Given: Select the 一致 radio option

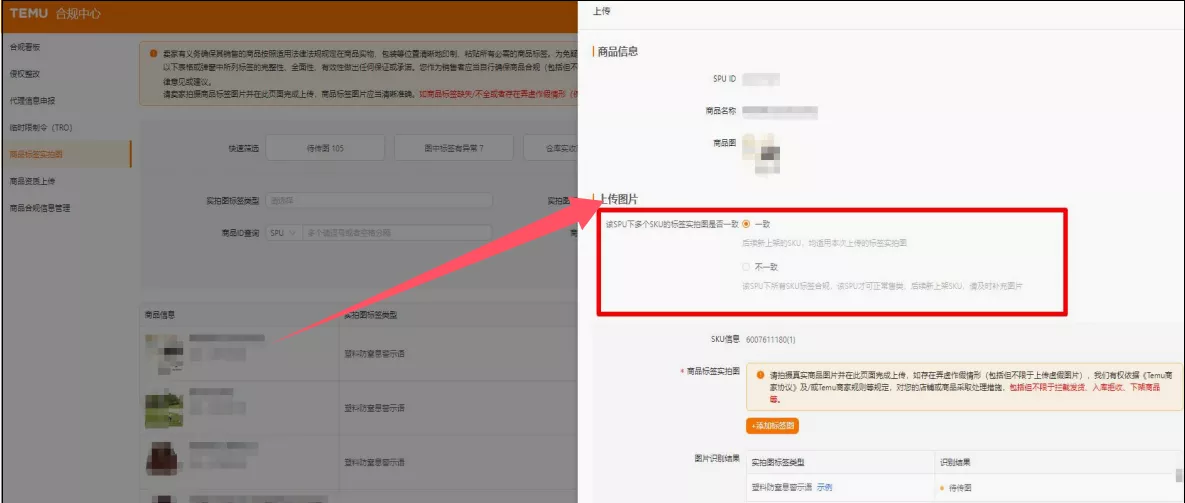Looking at the screenshot, I should point(747,224).
